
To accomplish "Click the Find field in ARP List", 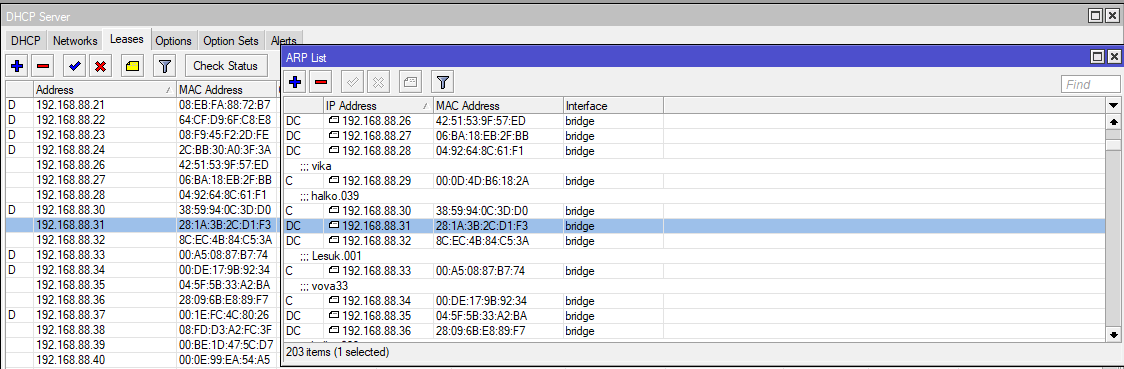I will pos(1090,85).
